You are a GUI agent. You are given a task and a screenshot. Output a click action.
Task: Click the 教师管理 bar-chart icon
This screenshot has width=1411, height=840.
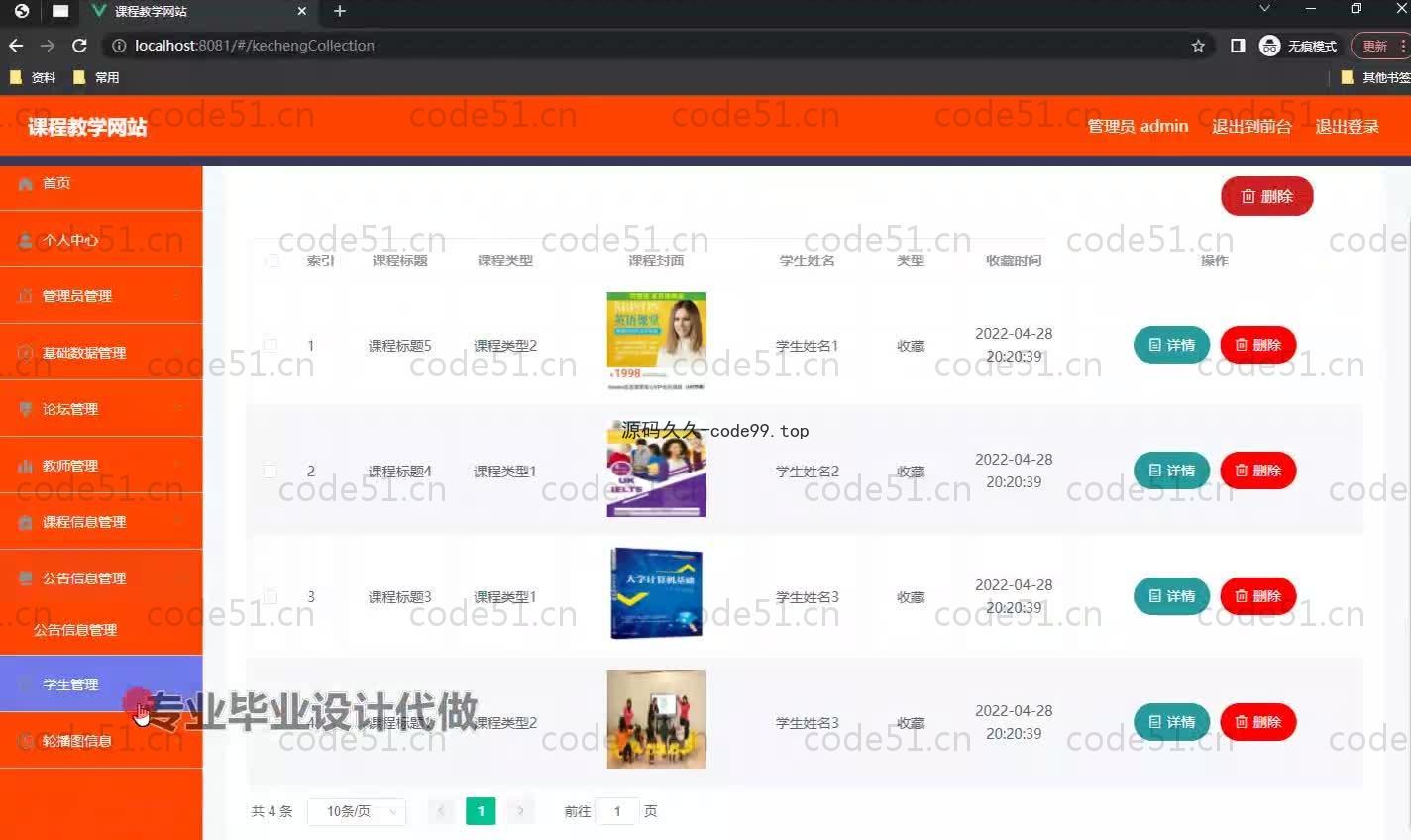[x=26, y=466]
